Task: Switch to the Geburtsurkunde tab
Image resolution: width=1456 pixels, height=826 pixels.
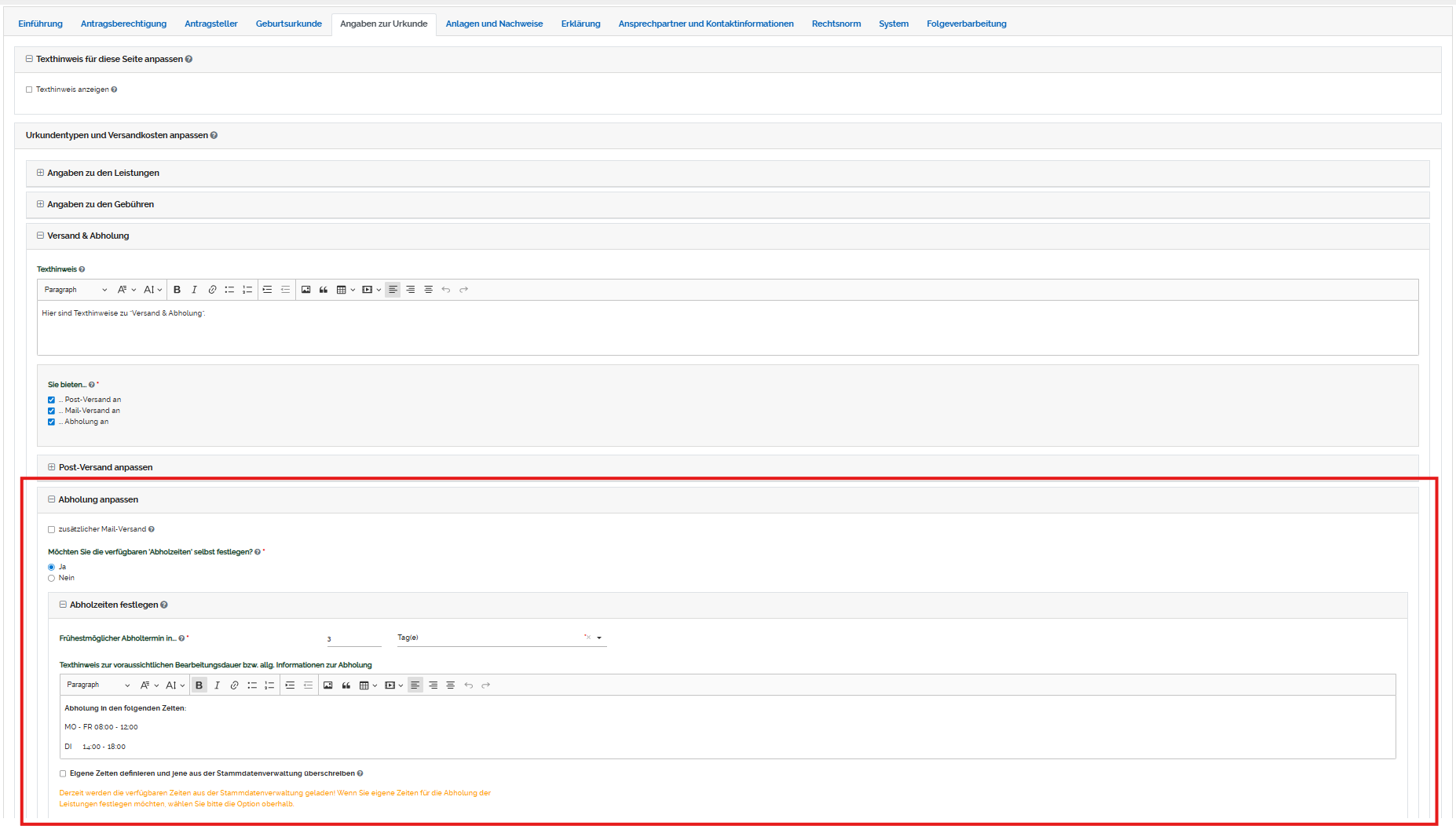Action: tap(288, 24)
